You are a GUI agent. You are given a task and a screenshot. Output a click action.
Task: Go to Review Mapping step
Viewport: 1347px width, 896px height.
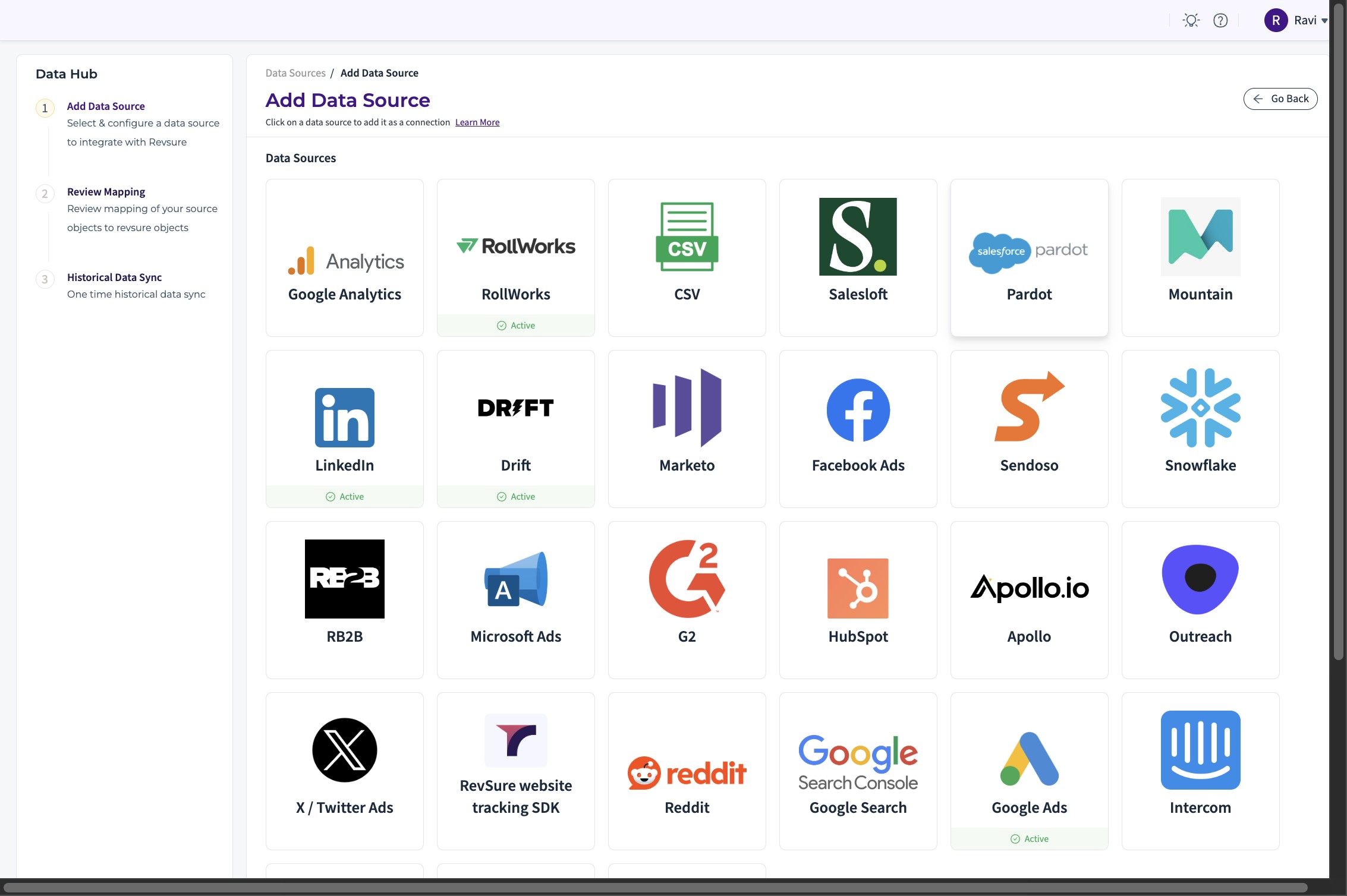(x=106, y=192)
